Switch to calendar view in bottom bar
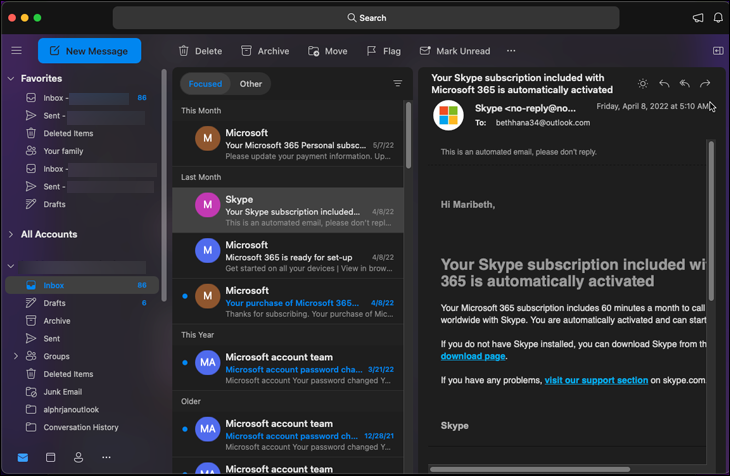The height and width of the screenshot is (476, 730). click(x=51, y=457)
